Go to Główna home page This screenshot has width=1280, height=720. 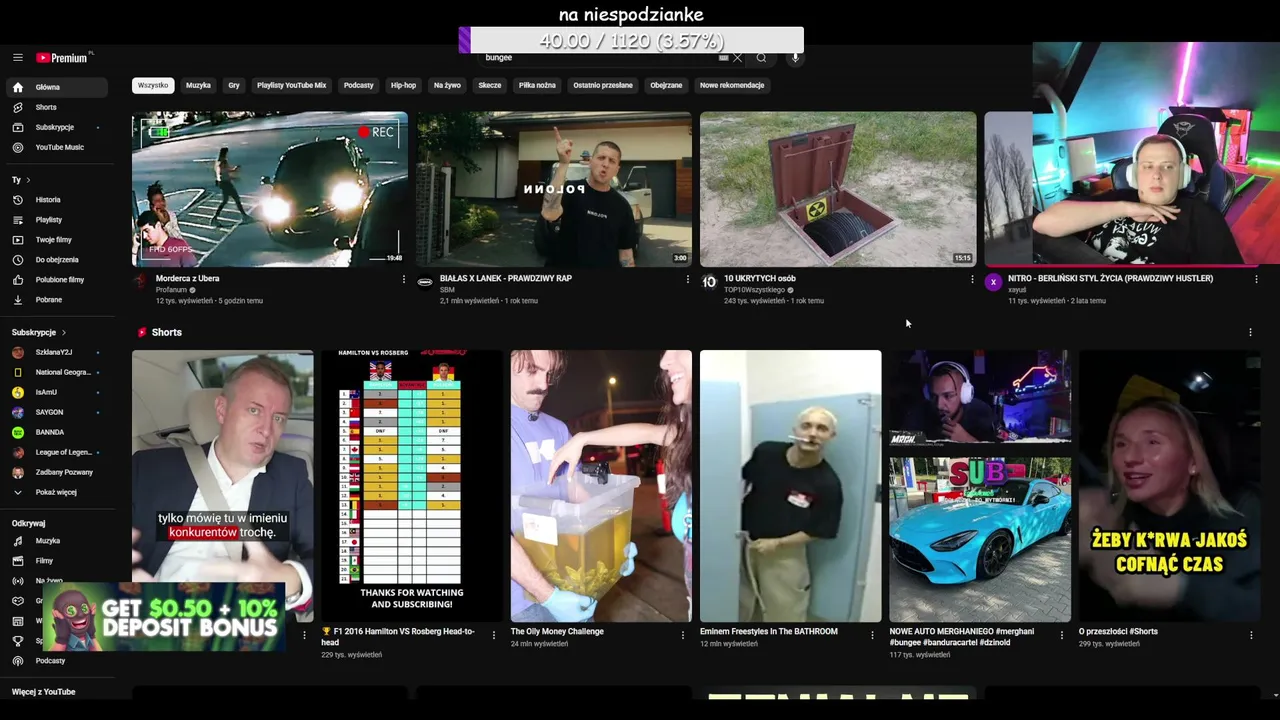pyautogui.click(x=56, y=87)
